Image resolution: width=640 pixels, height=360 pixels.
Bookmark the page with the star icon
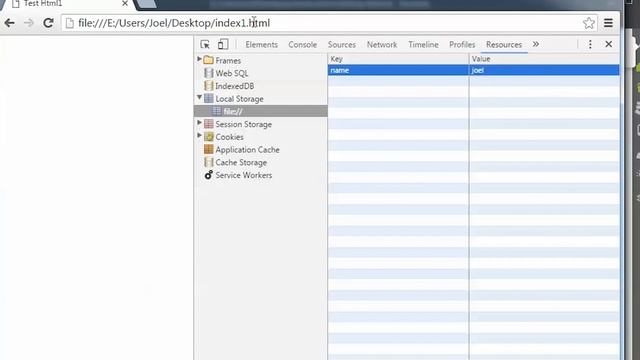click(x=589, y=23)
